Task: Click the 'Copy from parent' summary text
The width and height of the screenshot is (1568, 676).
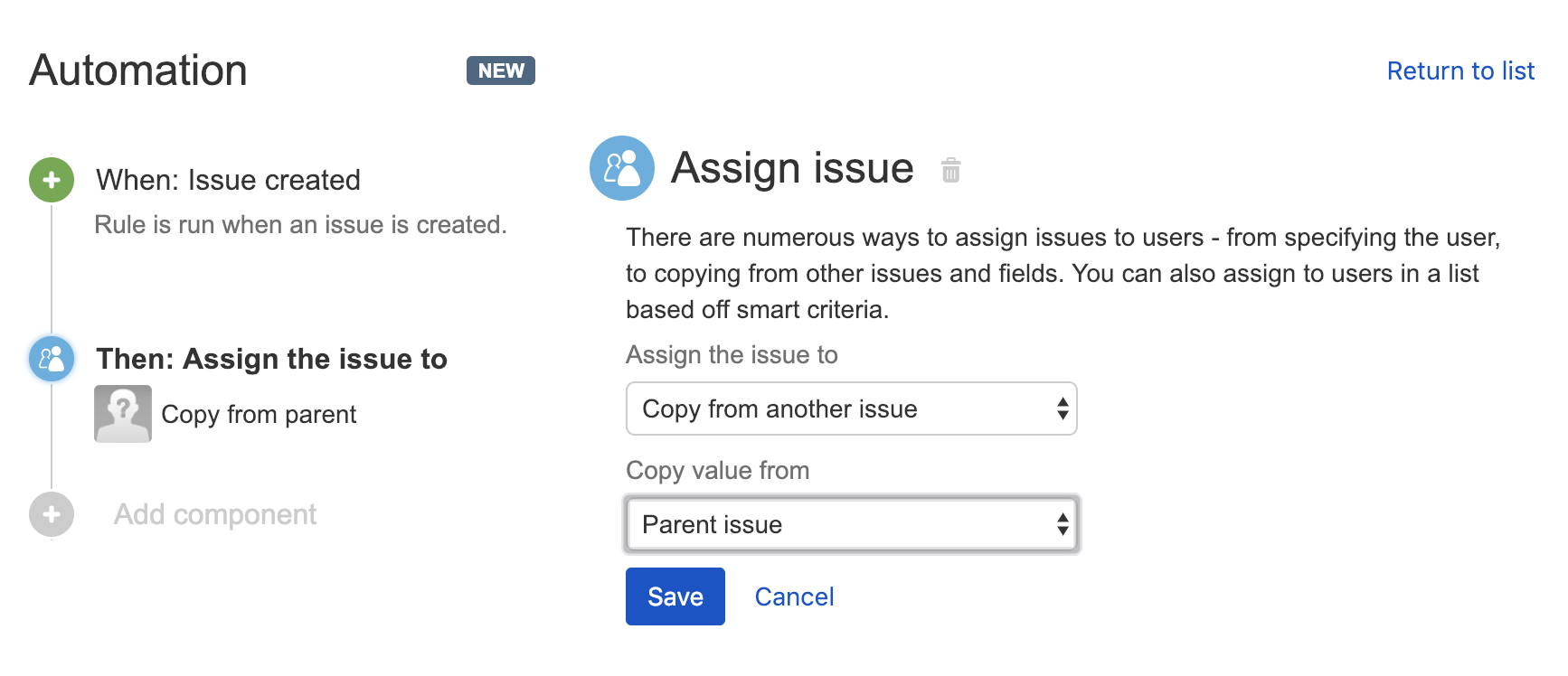Action: click(259, 414)
